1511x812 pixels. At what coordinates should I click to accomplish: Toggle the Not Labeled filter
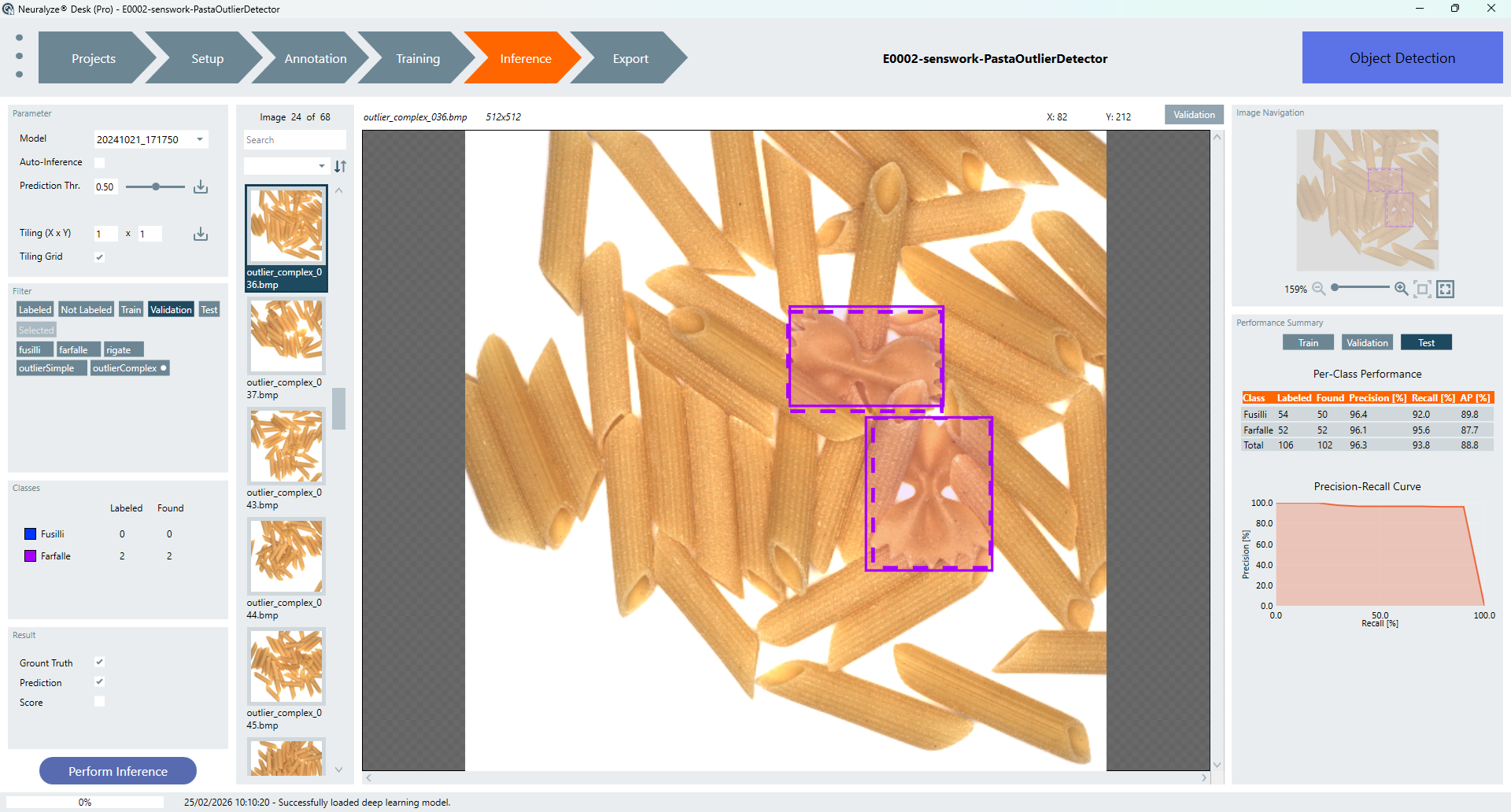[x=87, y=310]
